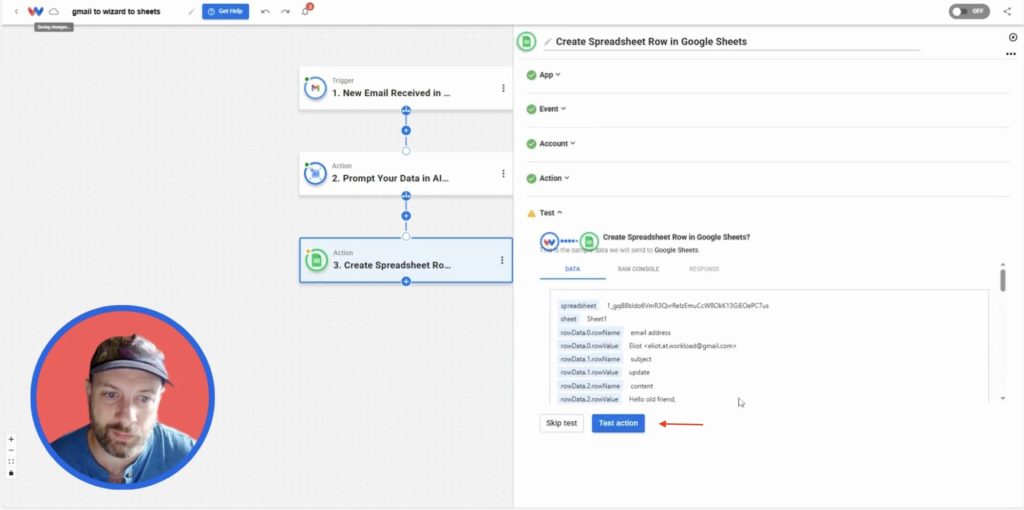Switch to the RAW CONSOLE tab
Image resolution: width=1024 pixels, height=510 pixels.
[x=638, y=269]
